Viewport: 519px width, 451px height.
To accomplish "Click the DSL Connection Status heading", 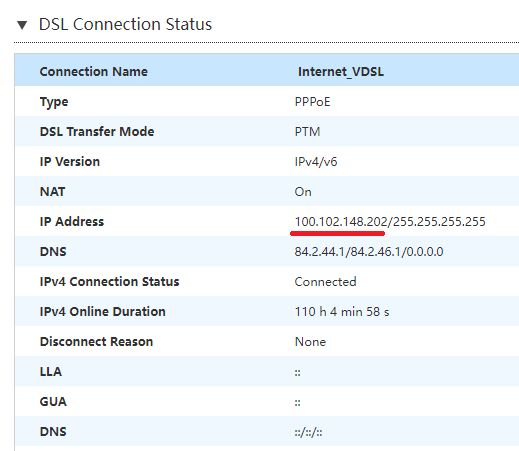I will (125, 24).
